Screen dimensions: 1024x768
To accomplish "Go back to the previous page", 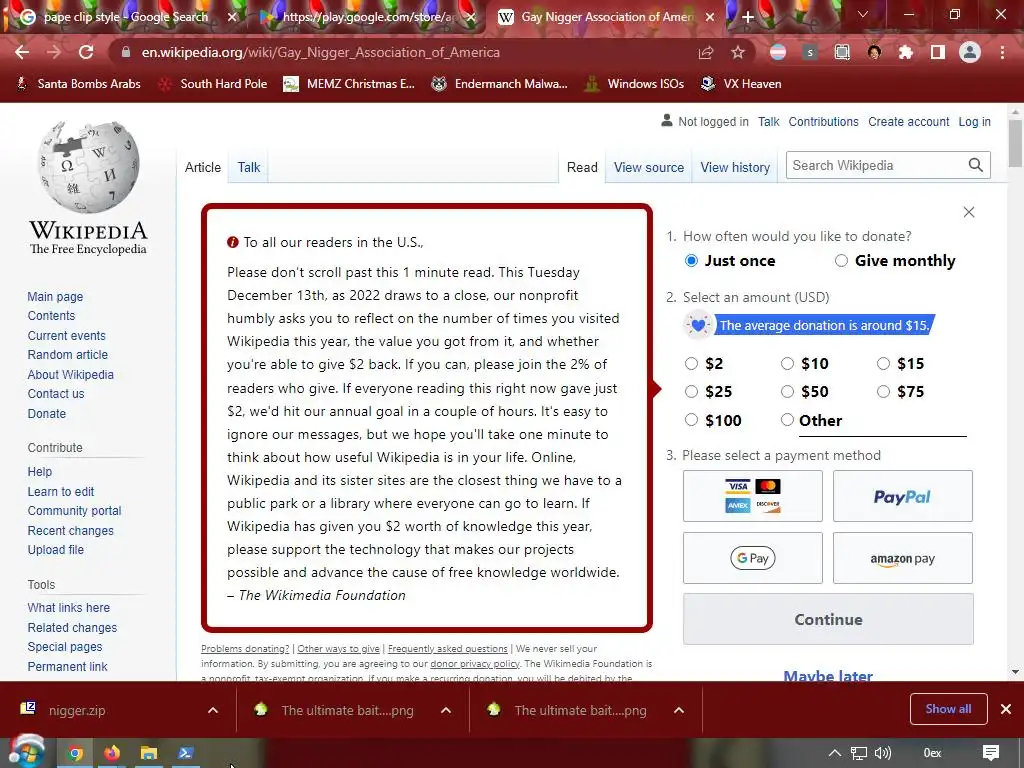I will coord(22,52).
